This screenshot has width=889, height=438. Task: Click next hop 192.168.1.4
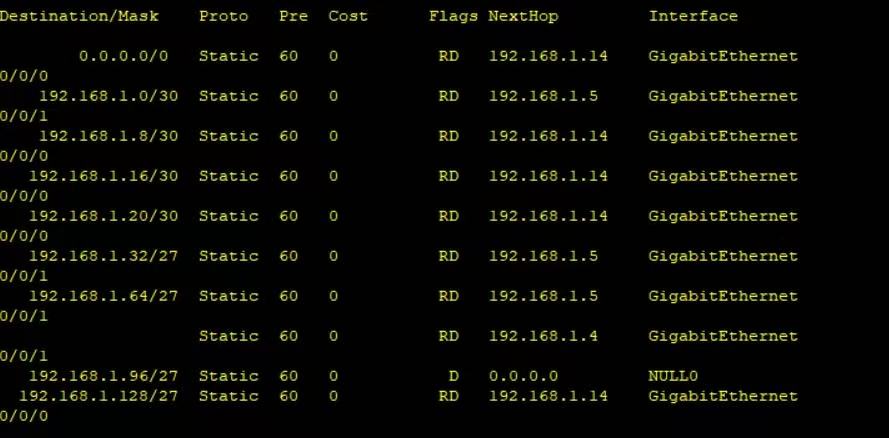(x=543, y=336)
